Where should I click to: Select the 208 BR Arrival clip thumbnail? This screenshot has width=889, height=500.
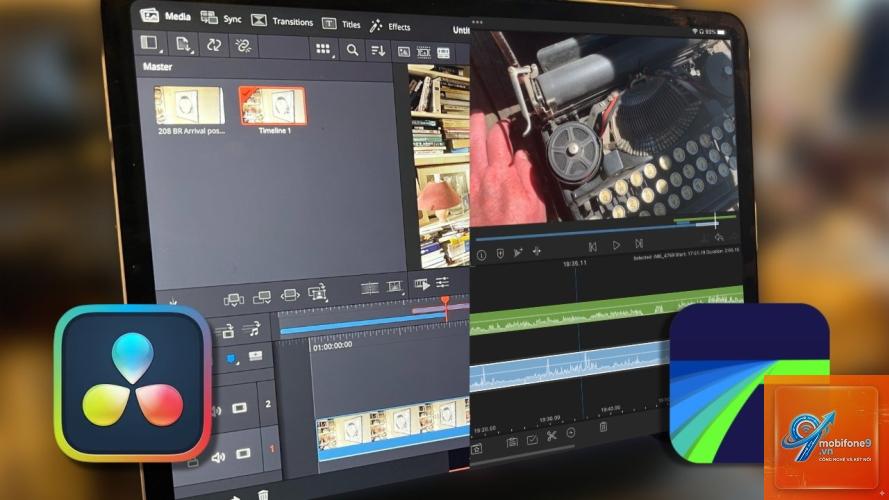click(x=190, y=105)
